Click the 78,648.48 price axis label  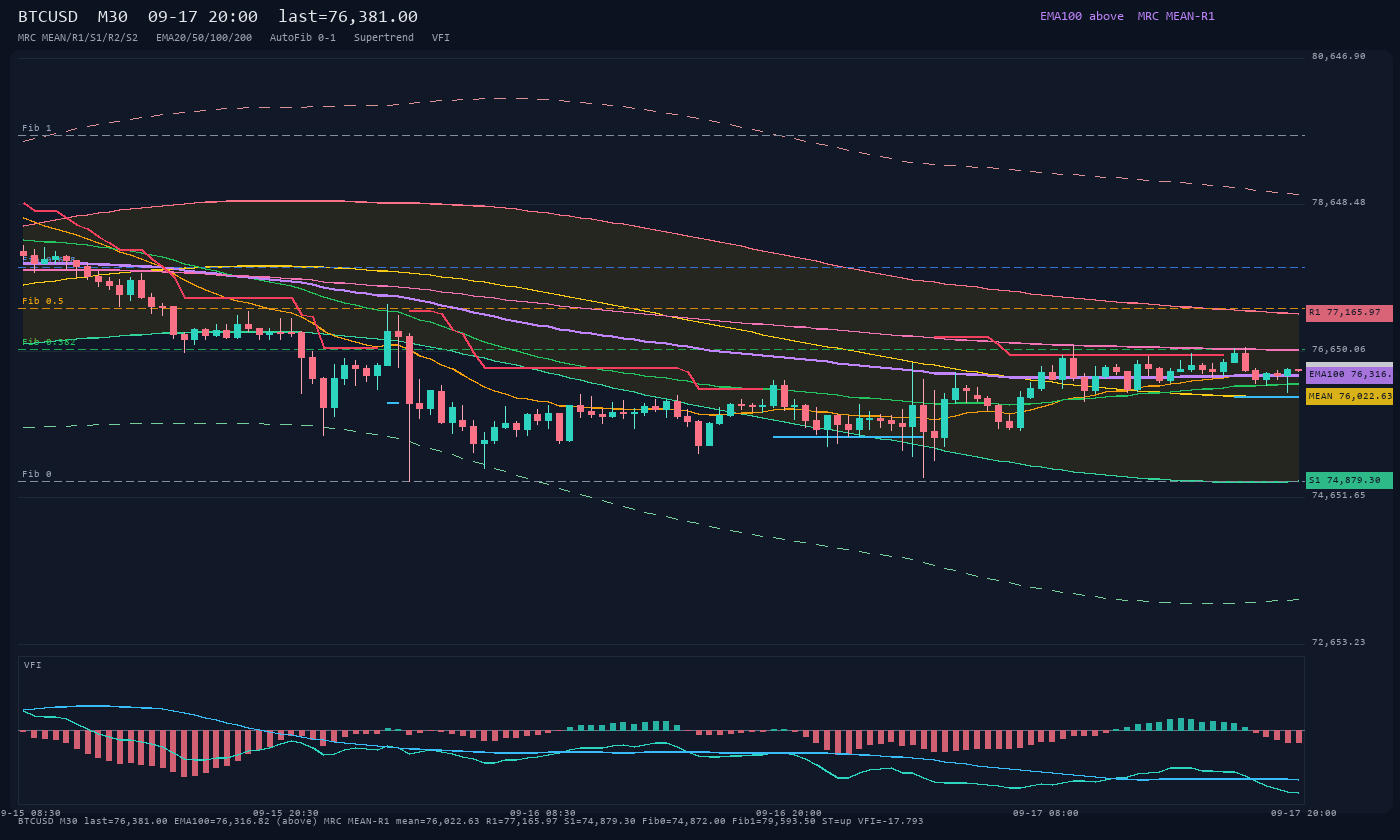tap(1338, 202)
